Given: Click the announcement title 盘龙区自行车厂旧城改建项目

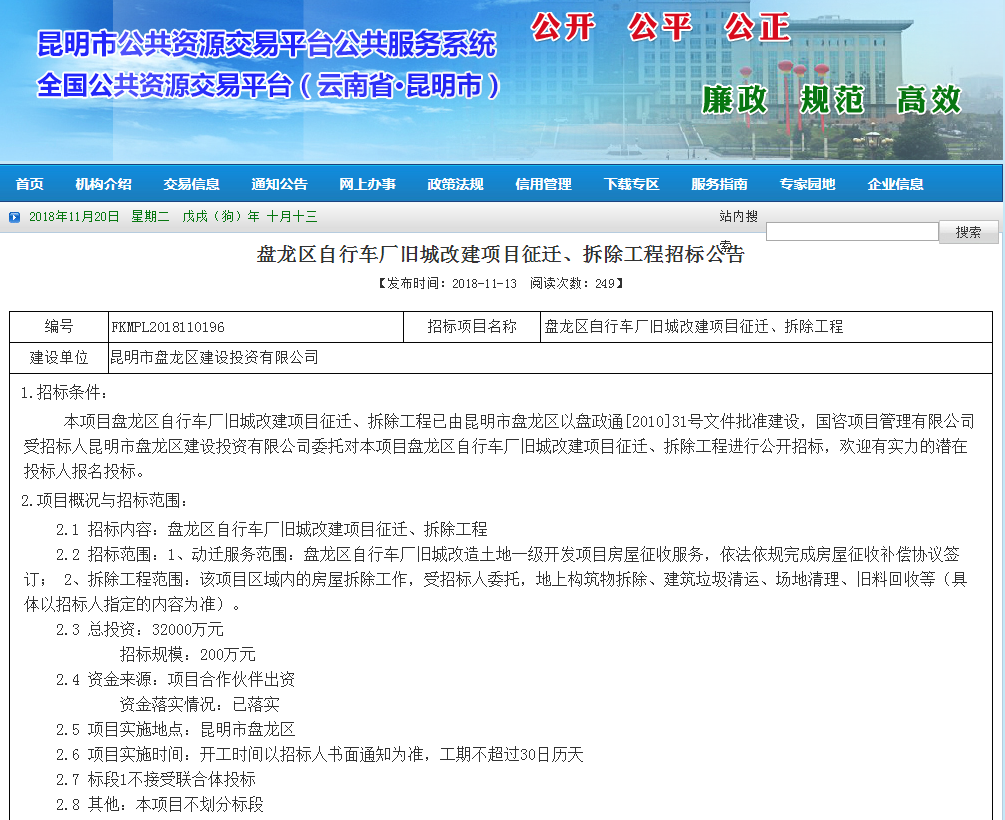Looking at the screenshot, I should click(500, 255).
